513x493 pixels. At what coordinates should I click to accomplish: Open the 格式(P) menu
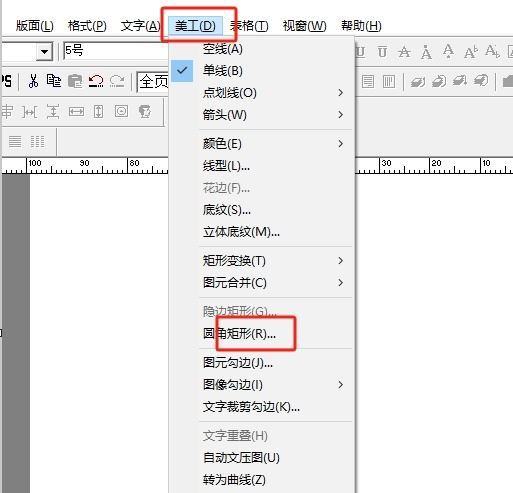pos(87,26)
